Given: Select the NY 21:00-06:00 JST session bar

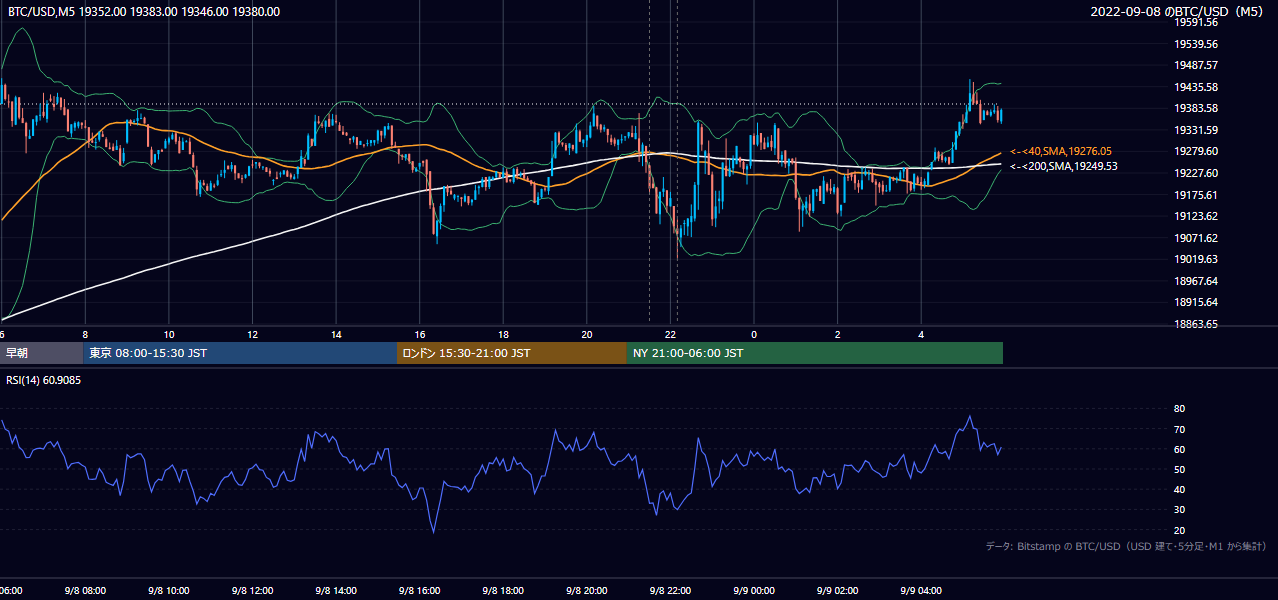Looking at the screenshot, I should (x=815, y=353).
